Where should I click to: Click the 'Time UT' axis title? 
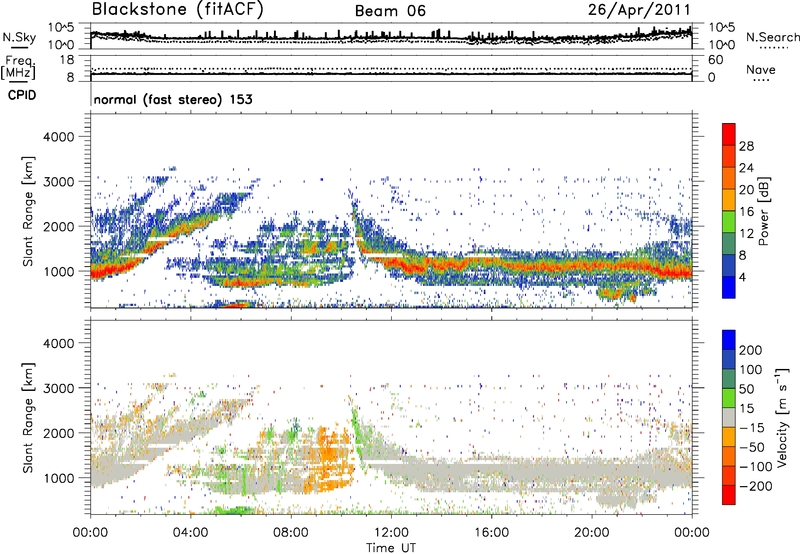pos(391,547)
